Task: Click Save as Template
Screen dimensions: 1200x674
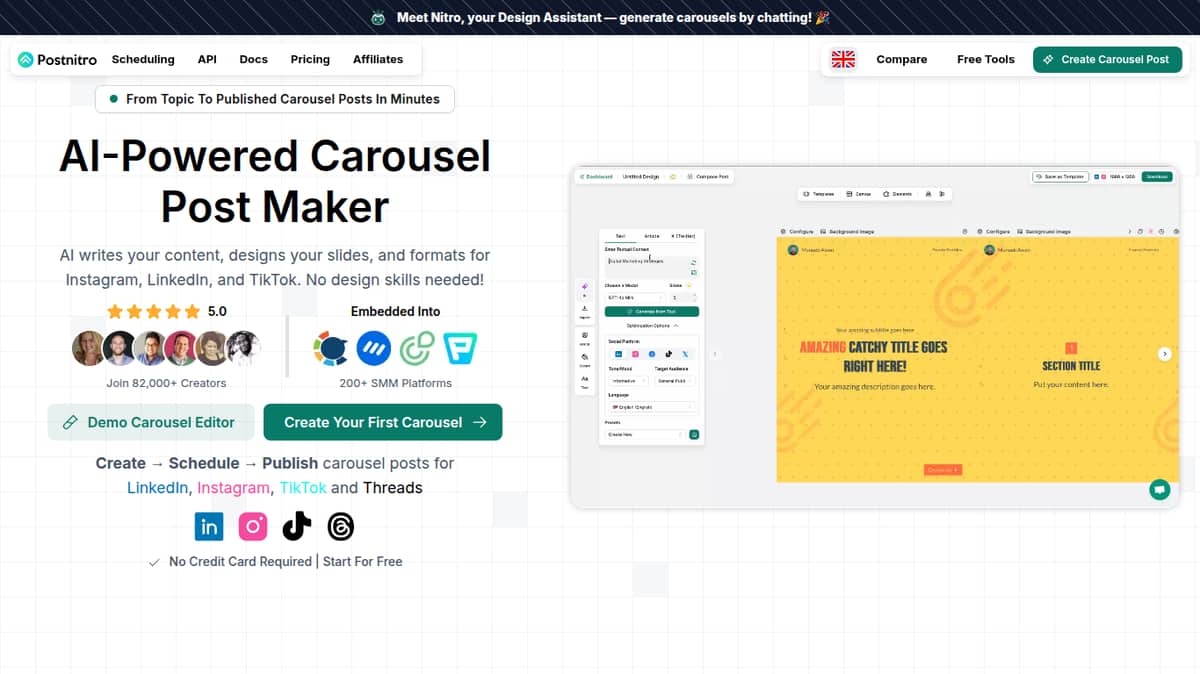Action: 1062,176
